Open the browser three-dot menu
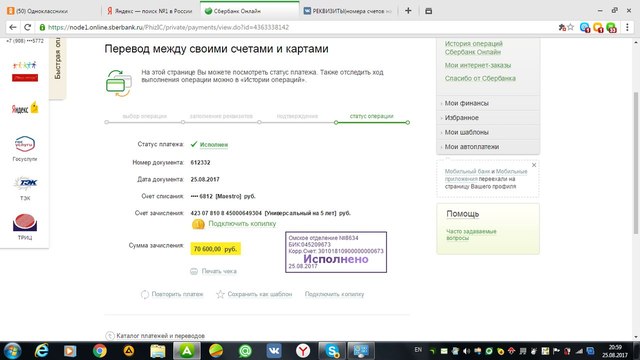Viewport: 640px width, 360px height. 627,27
